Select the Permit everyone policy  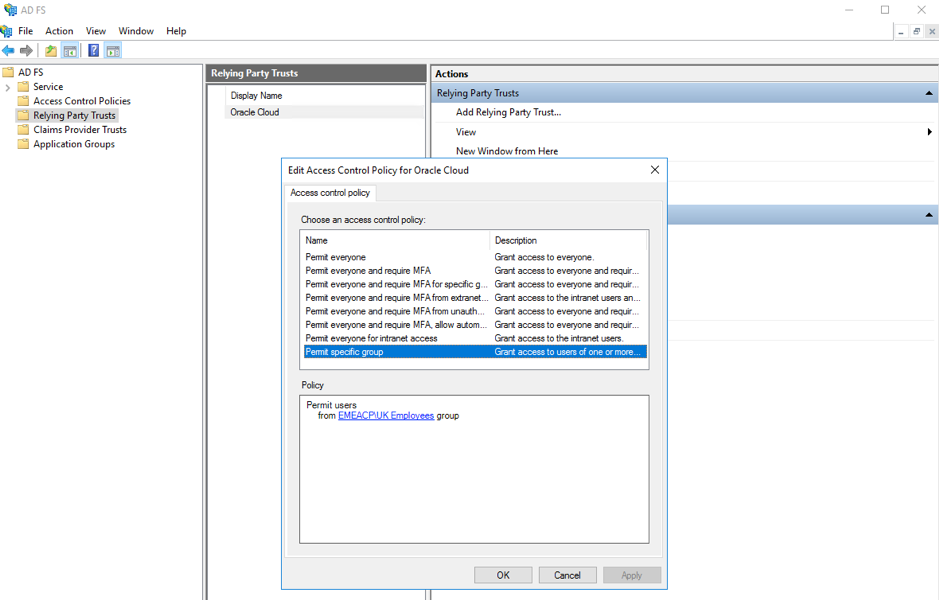coord(474,257)
